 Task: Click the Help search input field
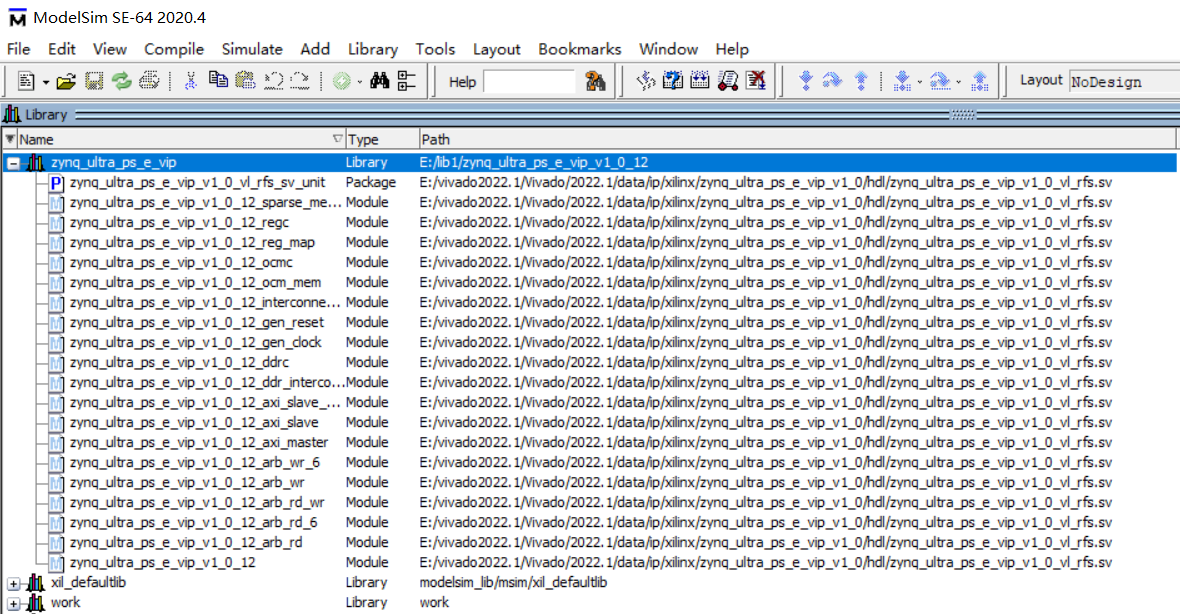(x=529, y=82)
